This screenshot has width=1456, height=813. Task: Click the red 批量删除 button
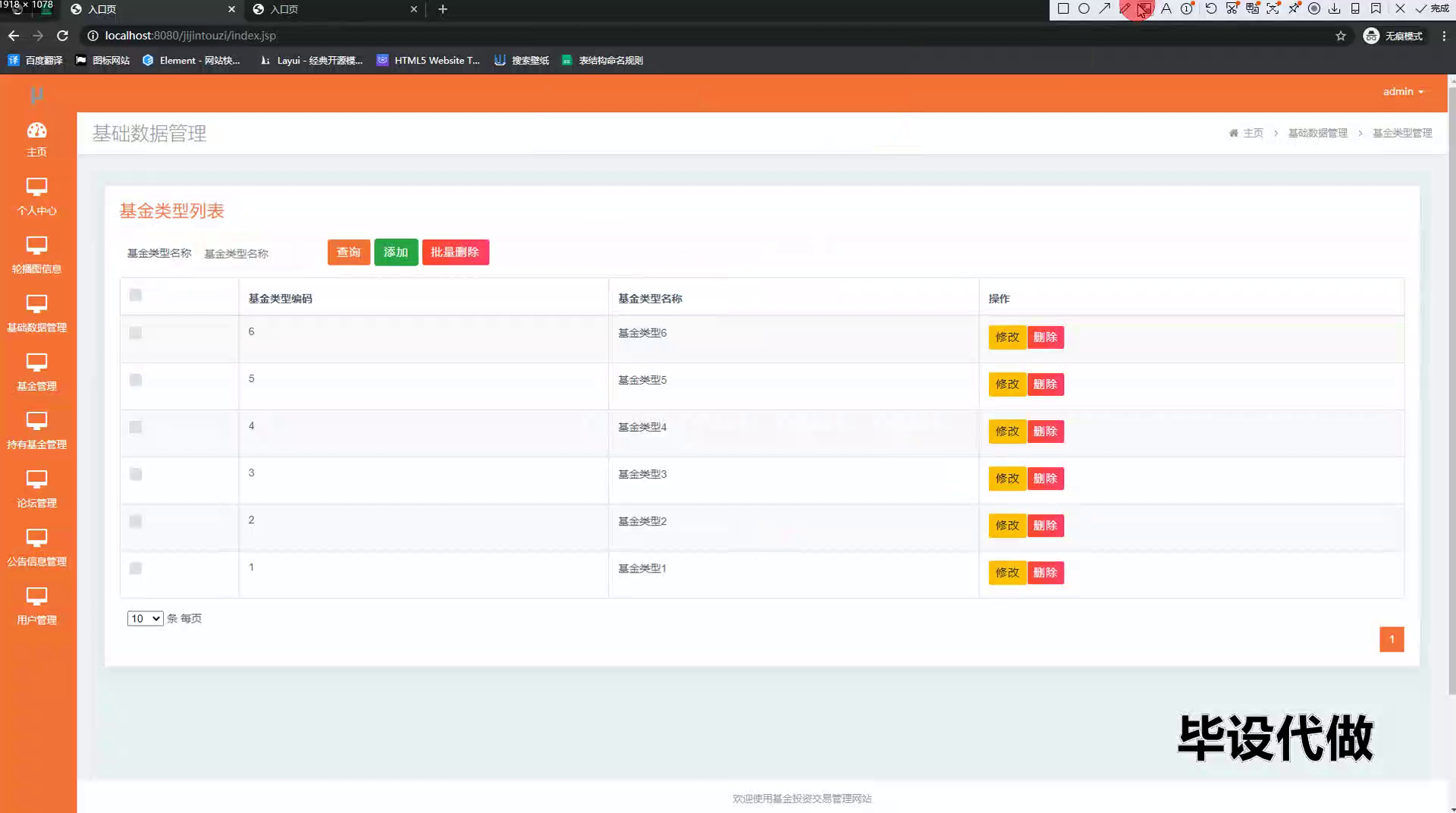coord(455,253)
